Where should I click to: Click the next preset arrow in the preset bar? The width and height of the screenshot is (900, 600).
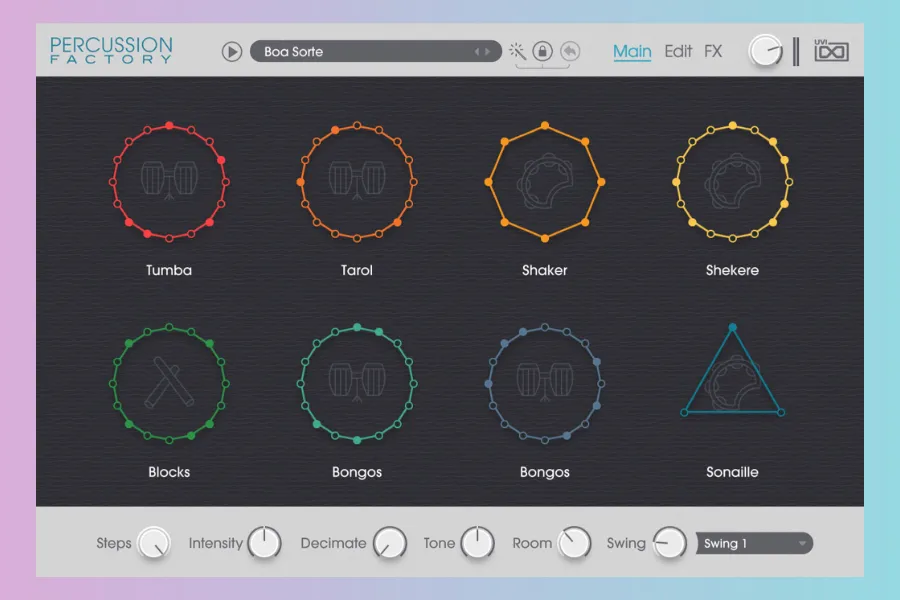(489, 51)
